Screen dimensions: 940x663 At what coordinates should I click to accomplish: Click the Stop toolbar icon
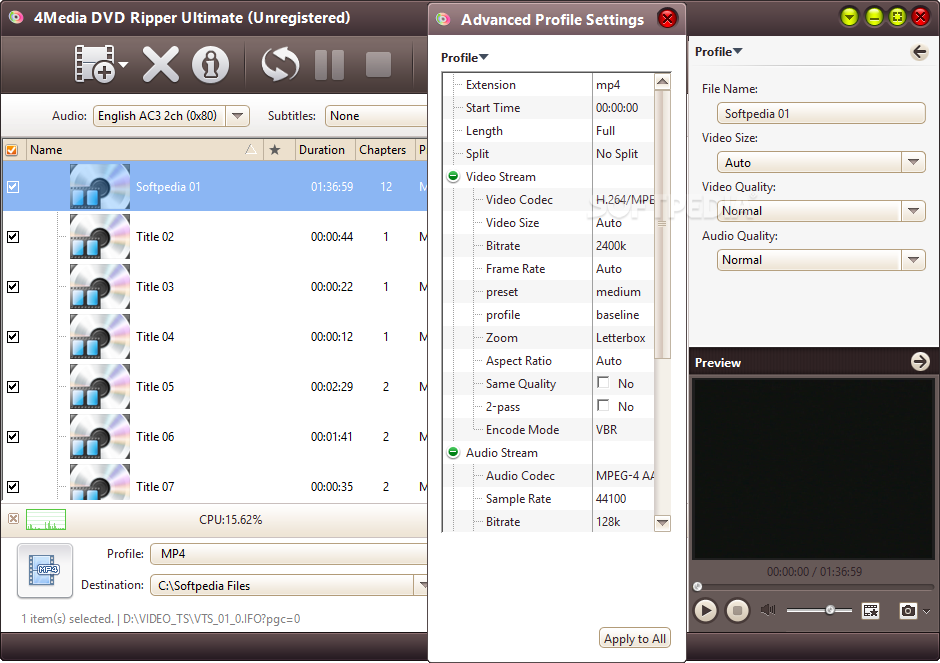click(378, 64)
